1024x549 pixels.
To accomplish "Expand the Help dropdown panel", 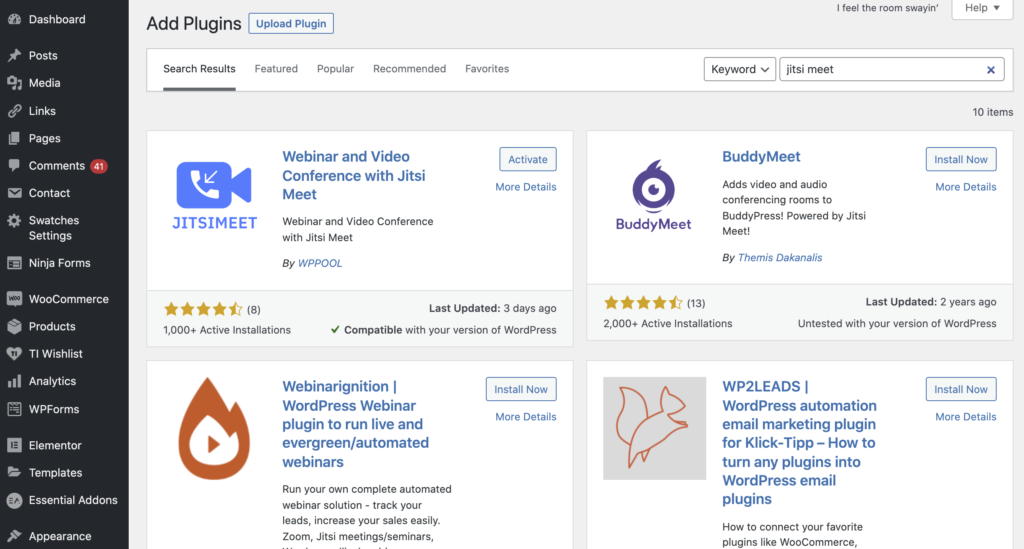I will coord(982,8).
